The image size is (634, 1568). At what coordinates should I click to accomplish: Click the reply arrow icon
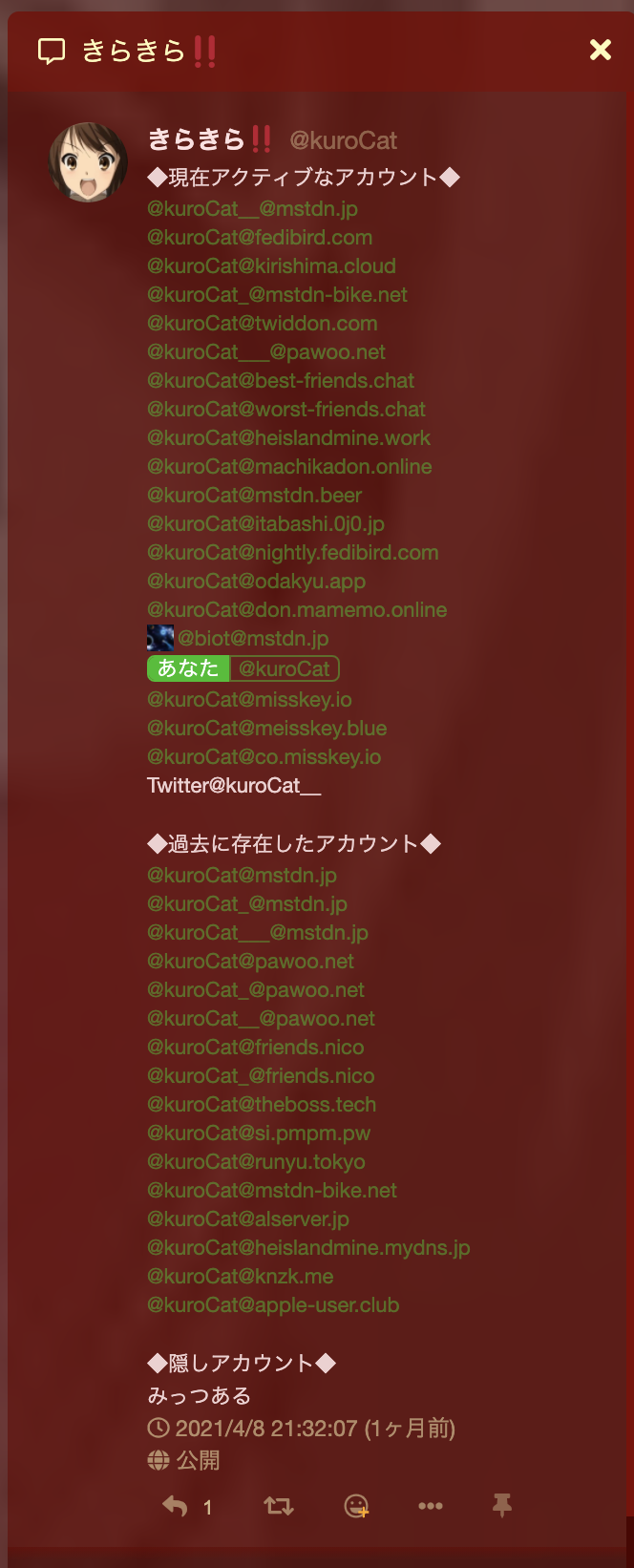(x=175, y=1506)
